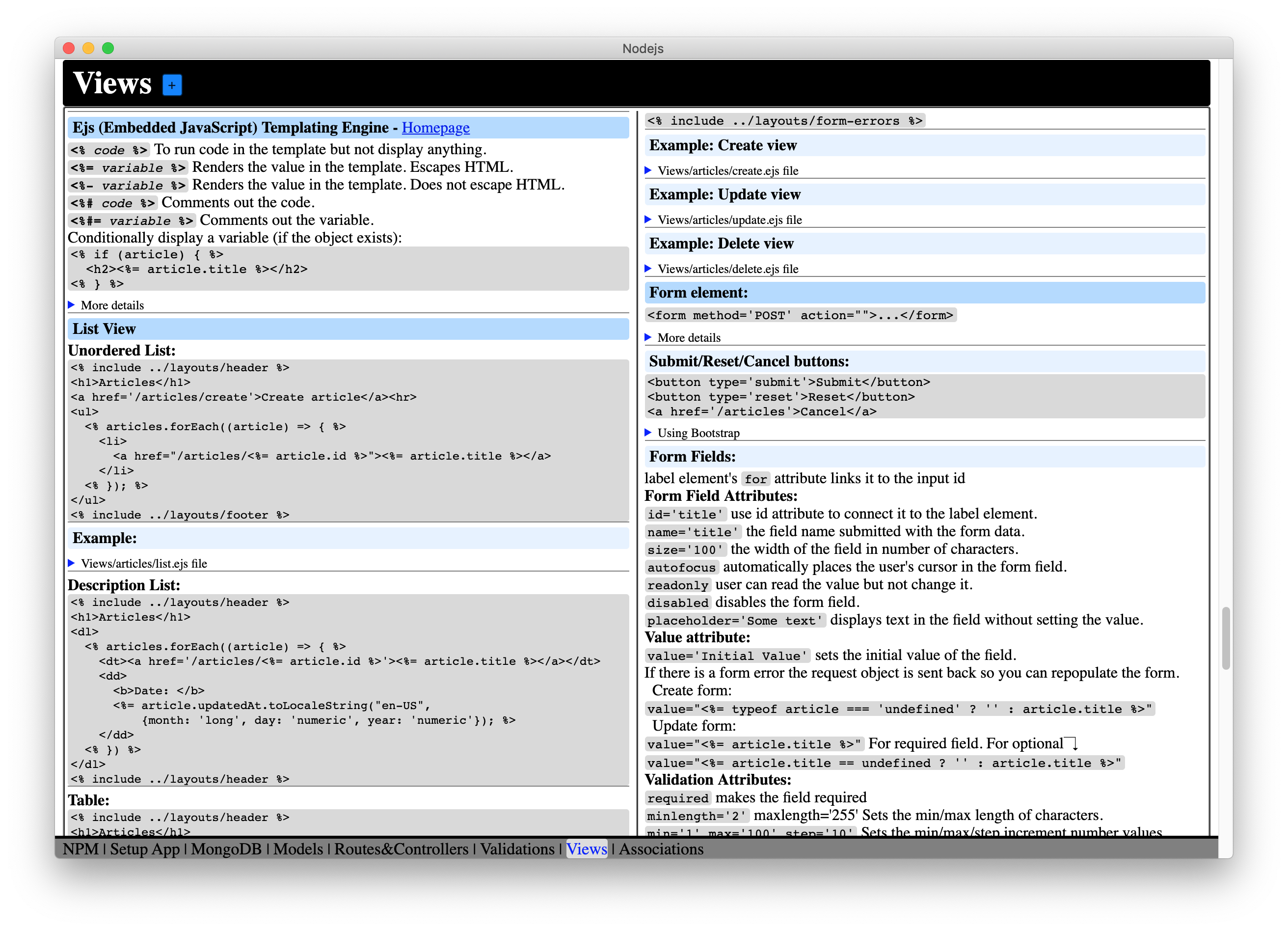Click the Submit/Reset/Cancel buttons: heading
Screen dimensions: 1288x931
[925, 361]
